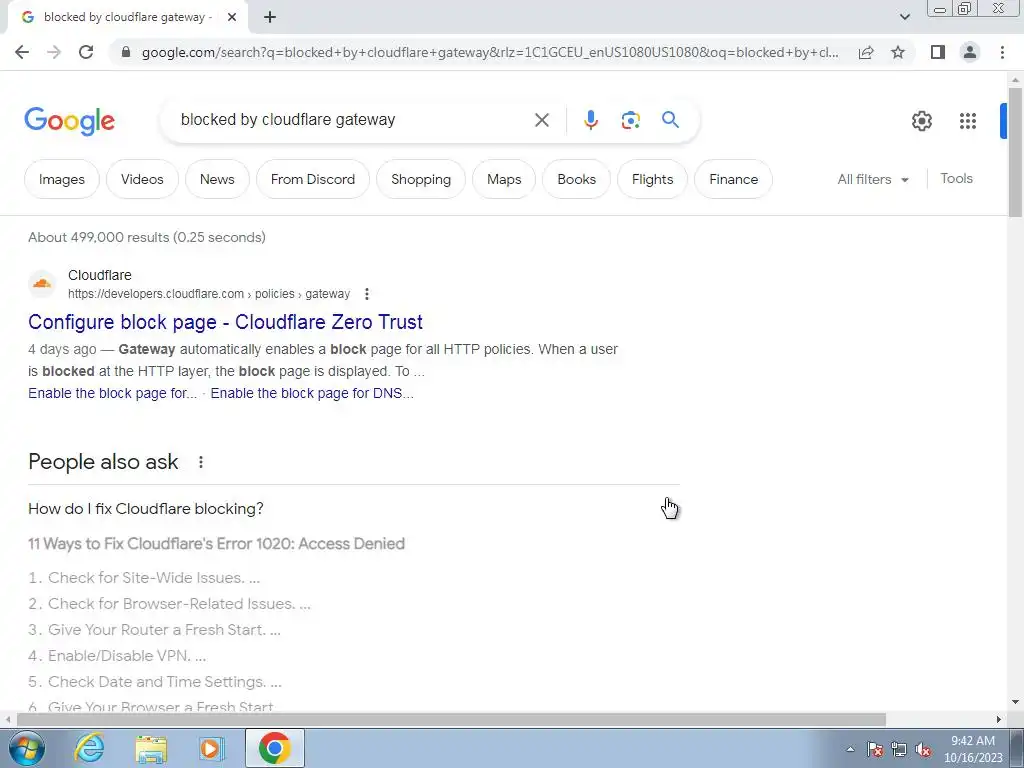
Task: Search by image with Google Lens icon
Action: coord(630,120)
